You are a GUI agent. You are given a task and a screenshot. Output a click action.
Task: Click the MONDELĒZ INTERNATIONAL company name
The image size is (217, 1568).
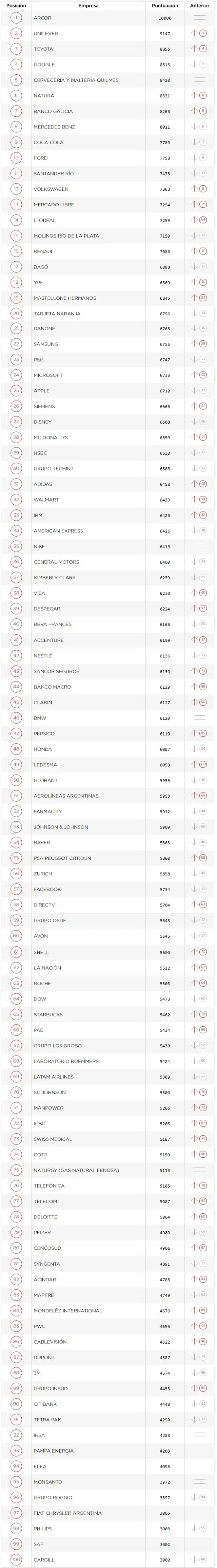(67, 1310)
